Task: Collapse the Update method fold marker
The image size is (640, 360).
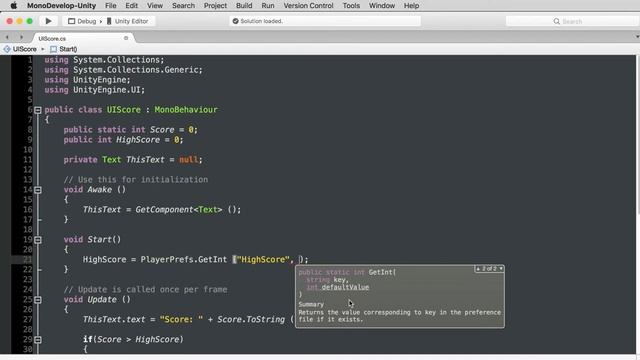Action: click(x=38, y=300)
